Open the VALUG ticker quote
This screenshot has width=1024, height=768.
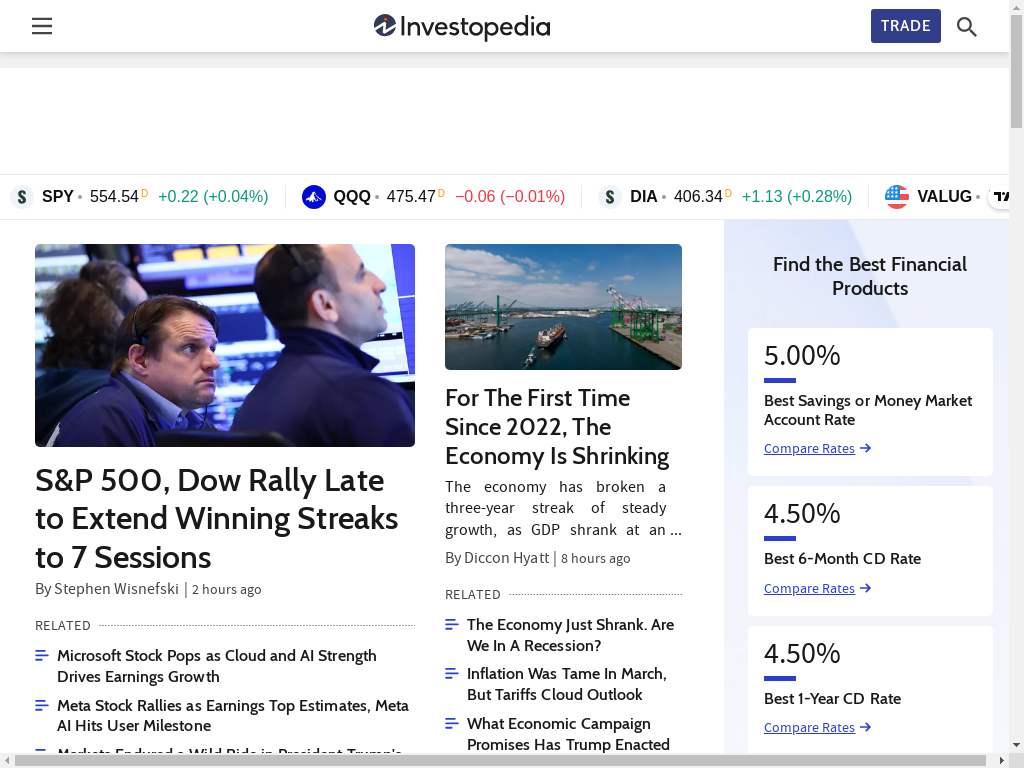tap(933, 197)
